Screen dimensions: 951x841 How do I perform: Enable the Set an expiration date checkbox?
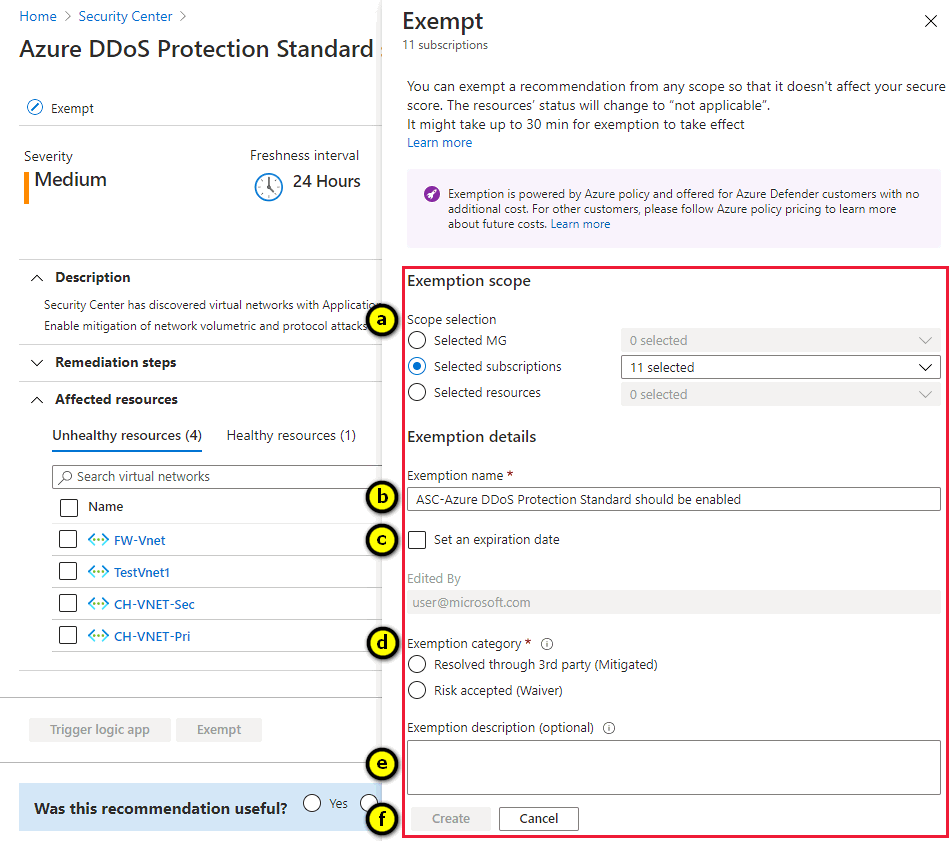(x=418, y=540)
